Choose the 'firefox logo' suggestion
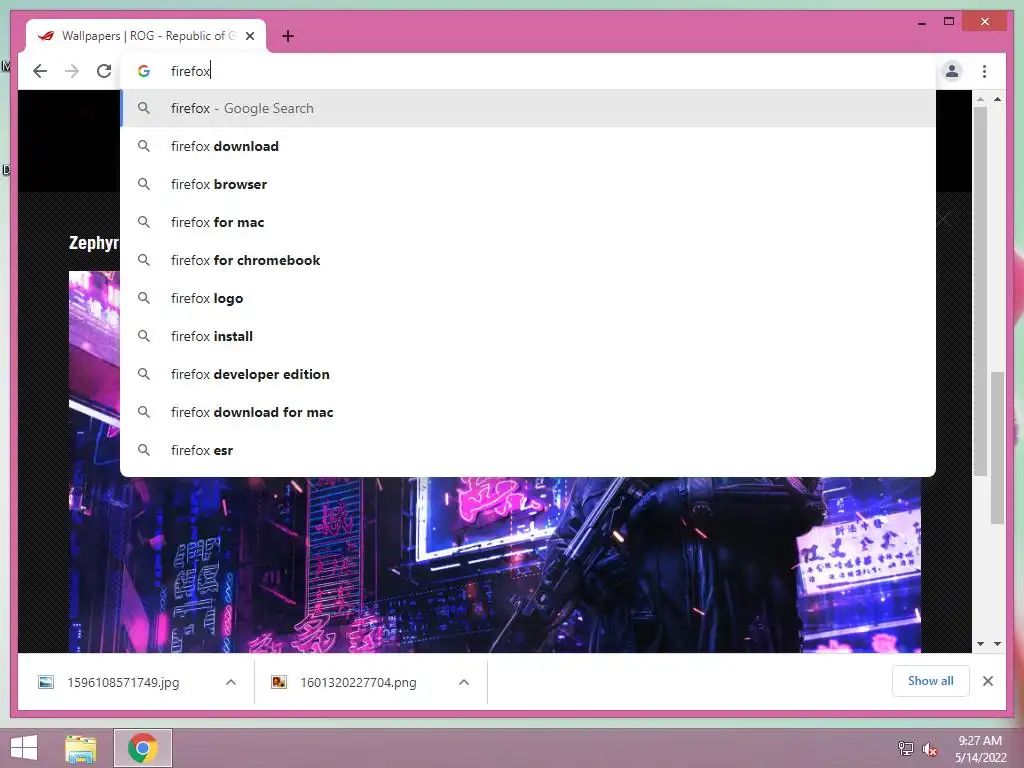The height and width of the screenshot is (768, 1024). tap(528, 298)
